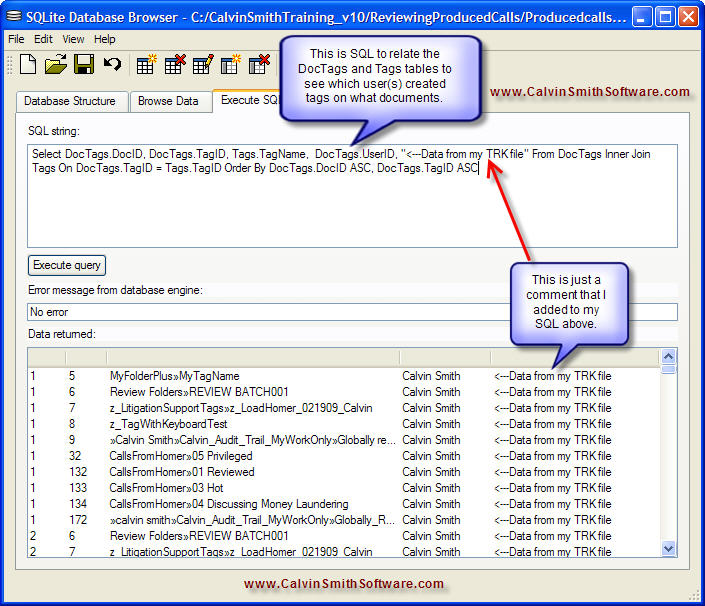This screenshot has width=705, height=606.
Task: Click the Delete Index toolbar icon
Action: tap(258, 66)
